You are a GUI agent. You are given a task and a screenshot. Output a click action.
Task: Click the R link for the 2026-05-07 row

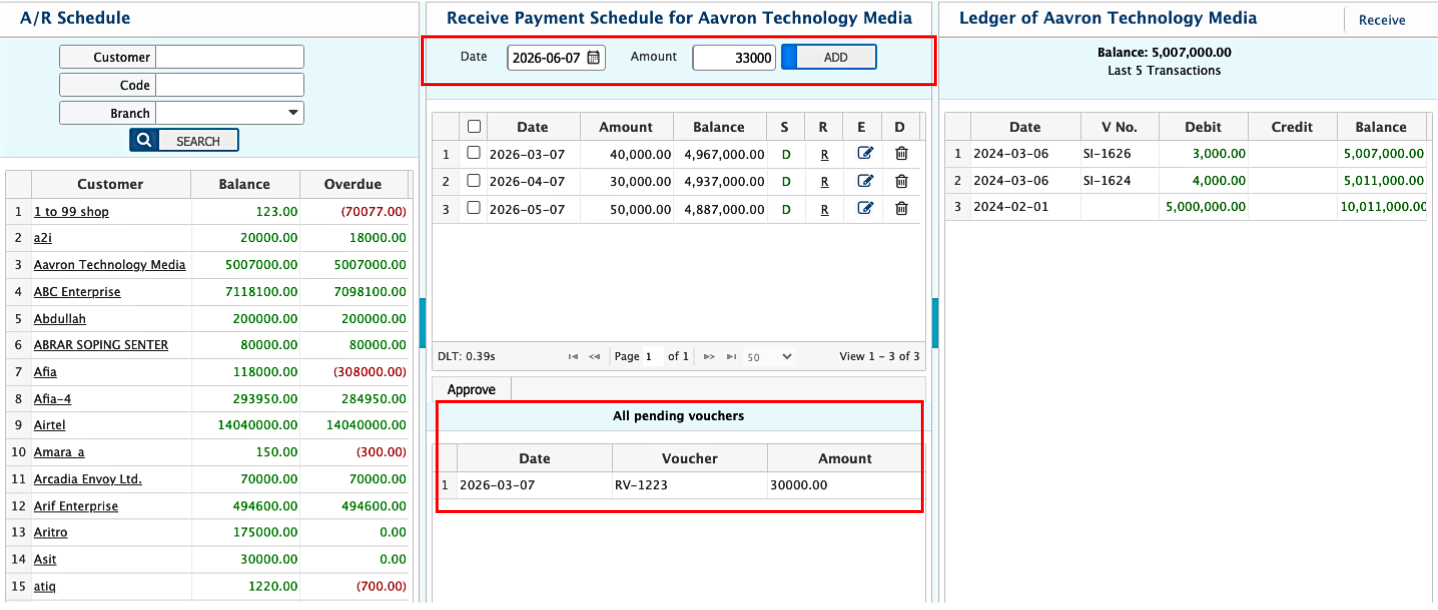[824, 208]
